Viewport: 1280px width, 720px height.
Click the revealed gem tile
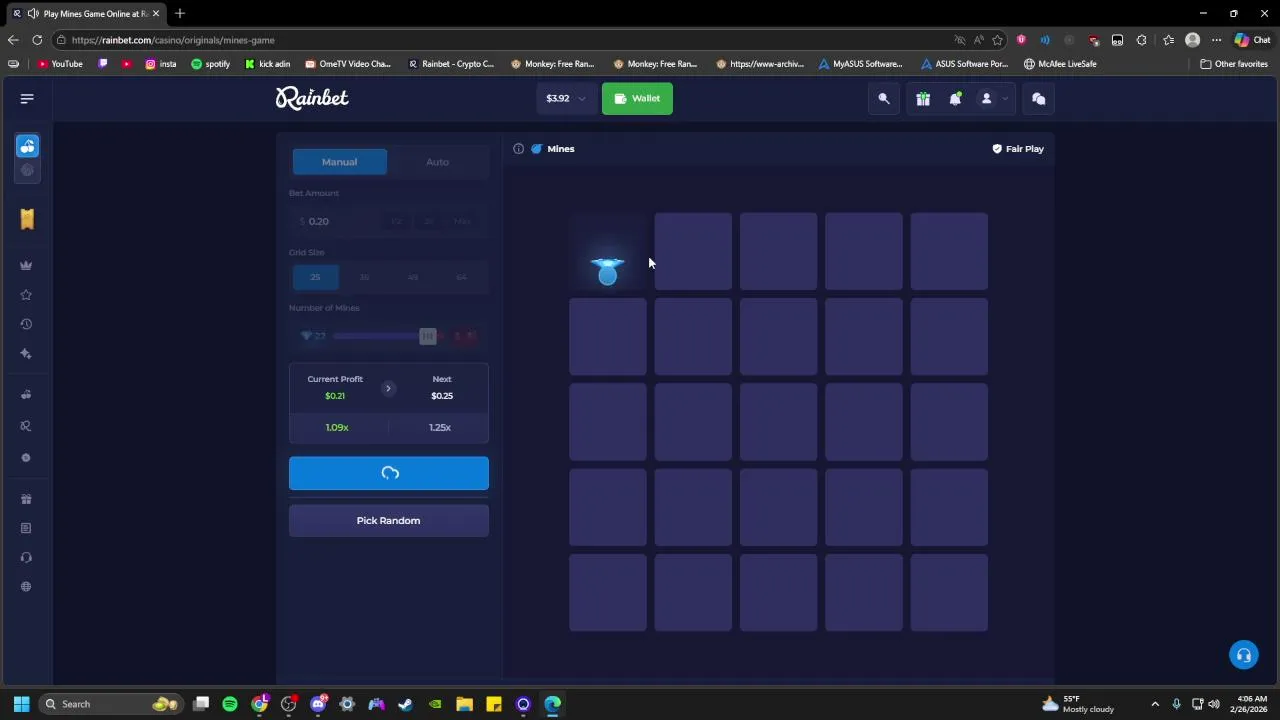tap(608, 251)
